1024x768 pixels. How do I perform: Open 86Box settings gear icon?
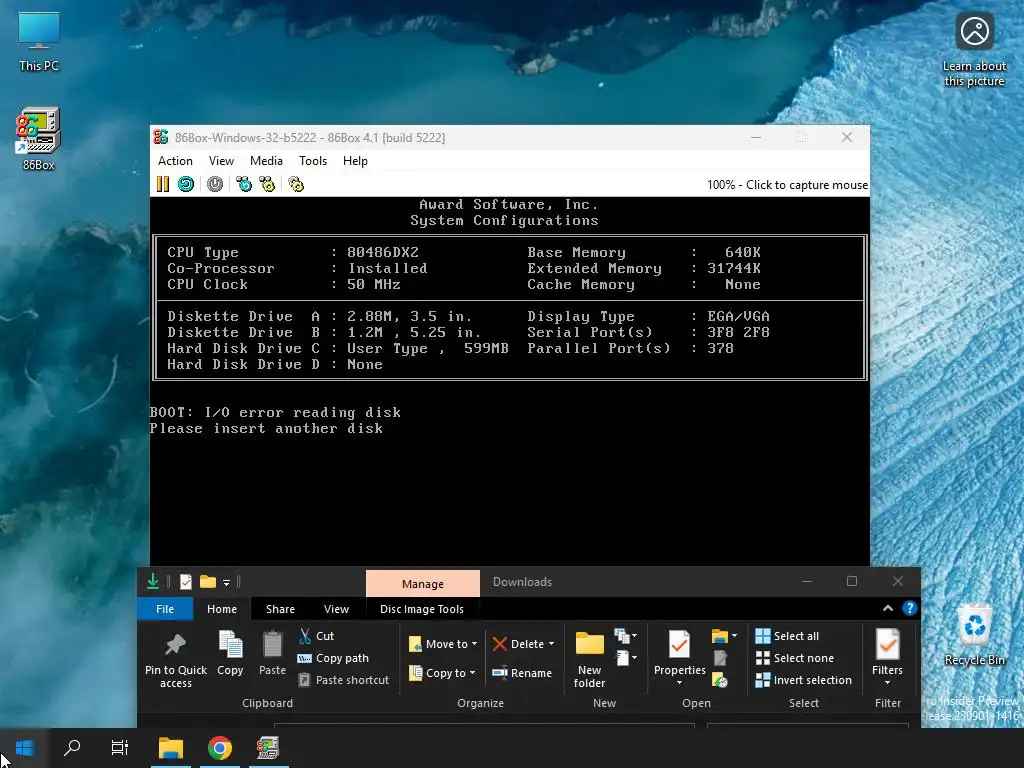296,184
